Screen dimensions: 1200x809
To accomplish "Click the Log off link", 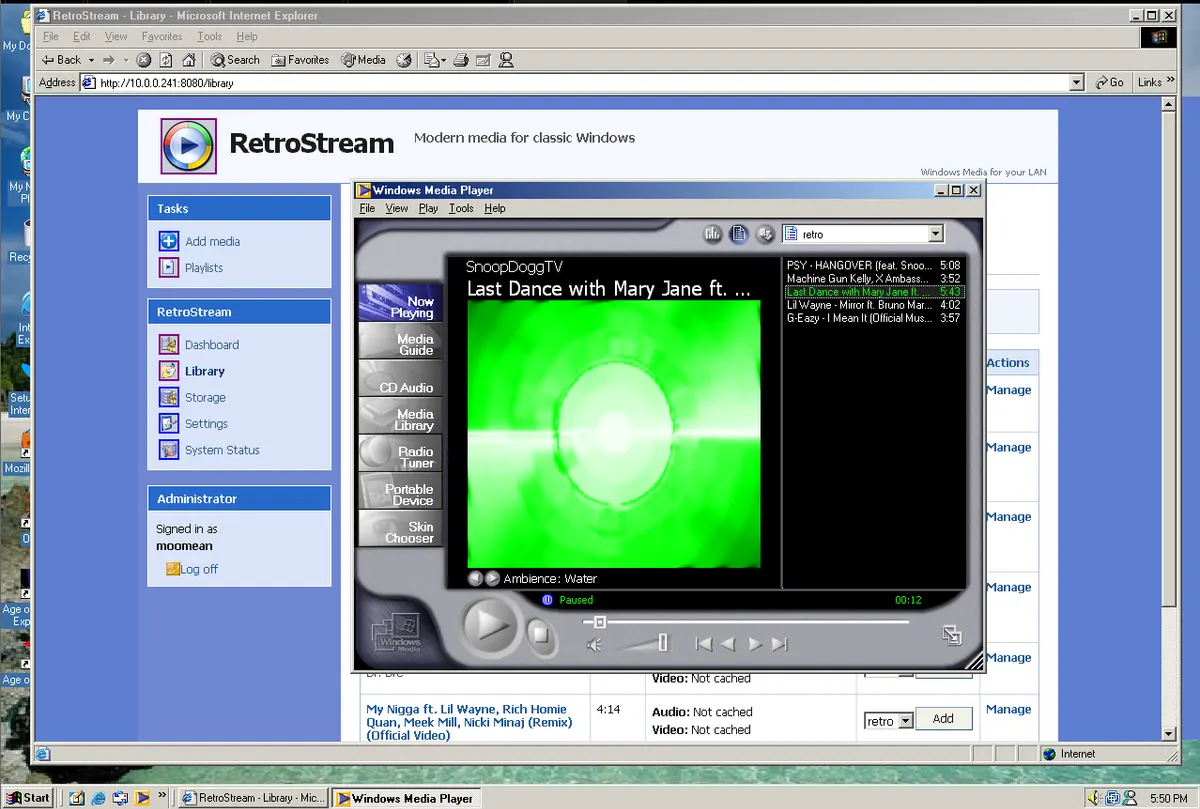I will [x=199, y=569].
